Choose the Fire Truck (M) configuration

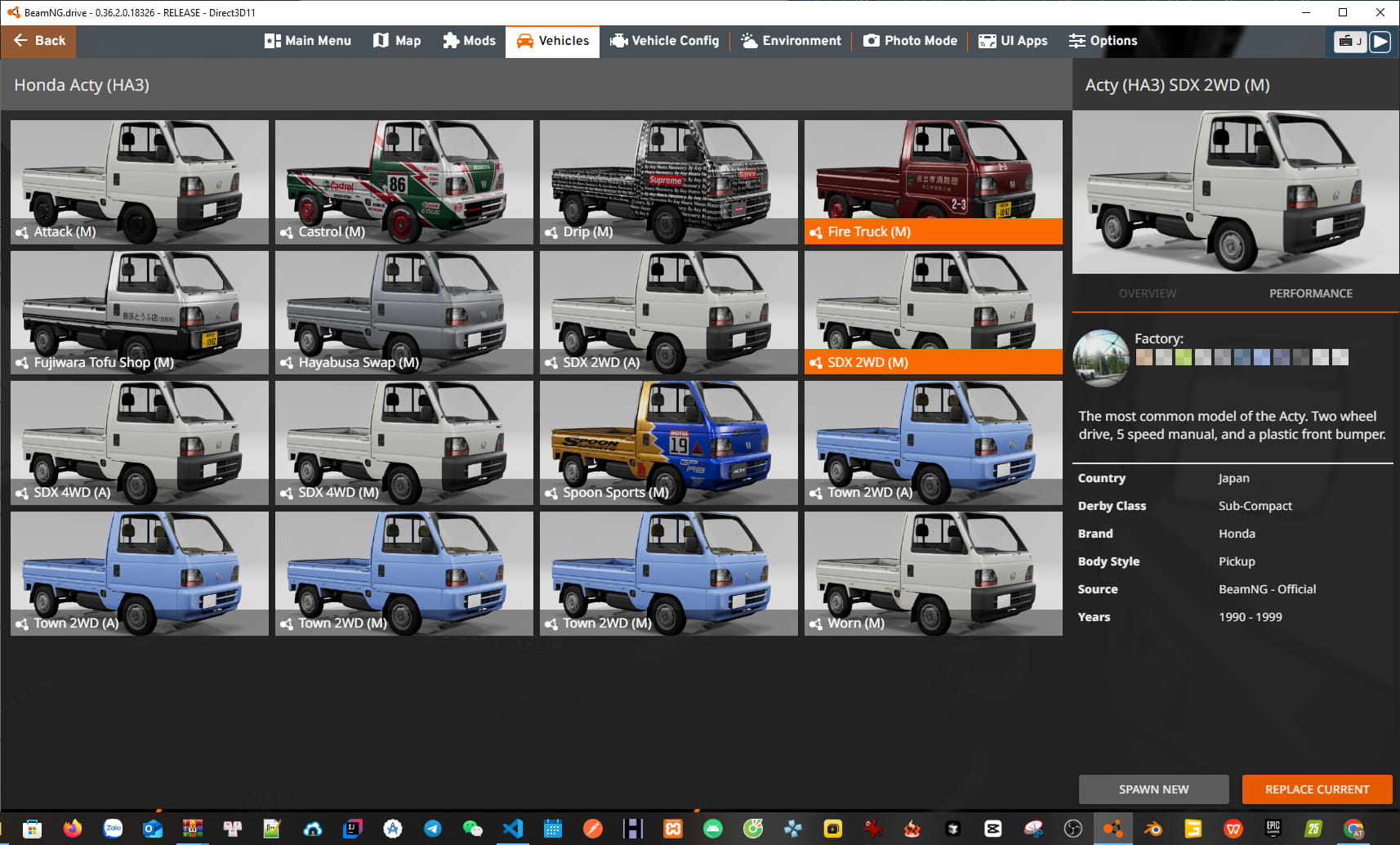tap(934, 182)
